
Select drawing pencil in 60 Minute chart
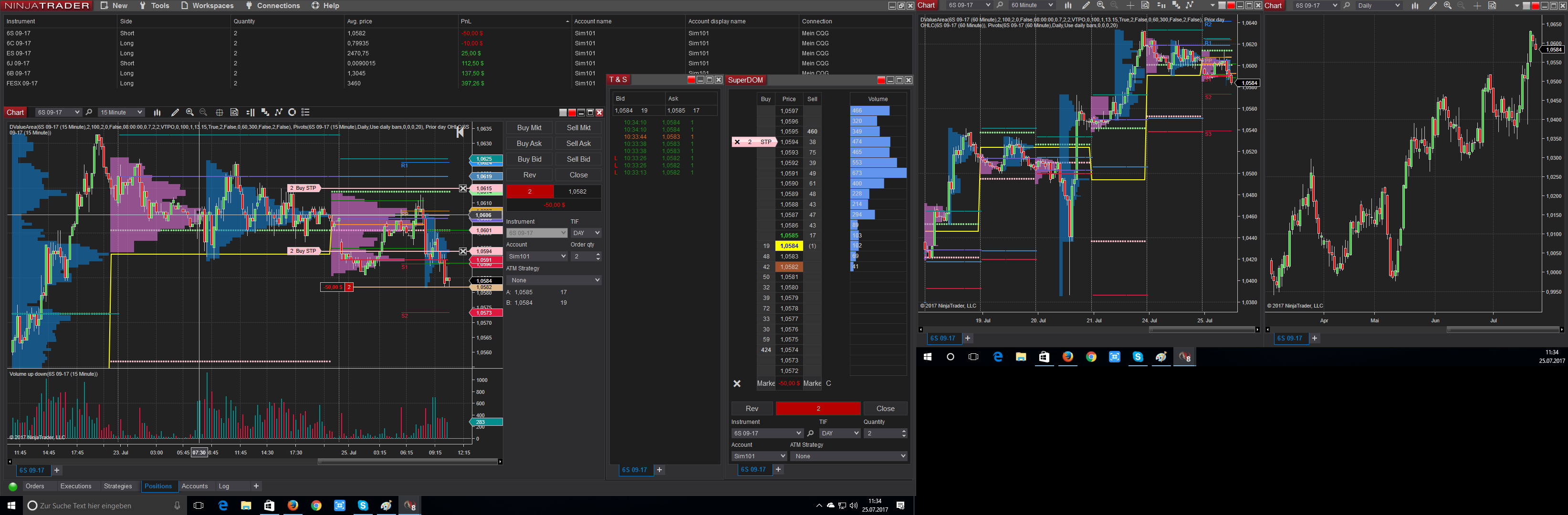(1086, 5)
